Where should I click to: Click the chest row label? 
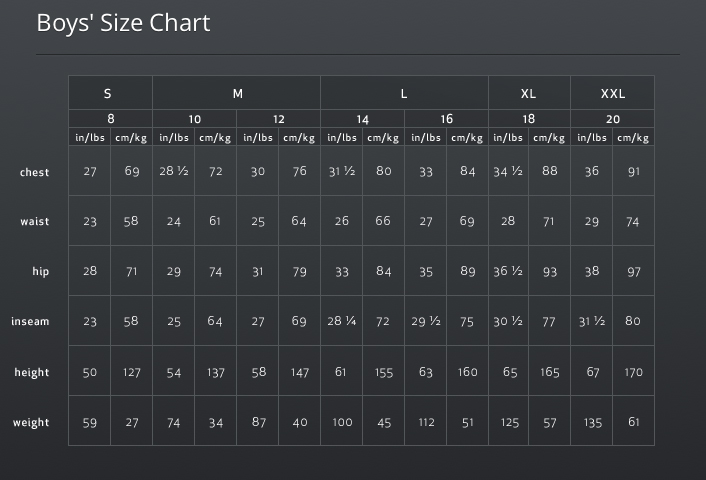[x=34, y=172]
